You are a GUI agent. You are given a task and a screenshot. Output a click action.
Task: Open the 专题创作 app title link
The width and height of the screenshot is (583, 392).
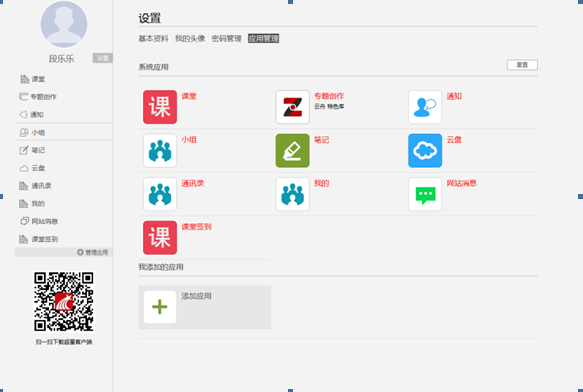pos(329,96)
